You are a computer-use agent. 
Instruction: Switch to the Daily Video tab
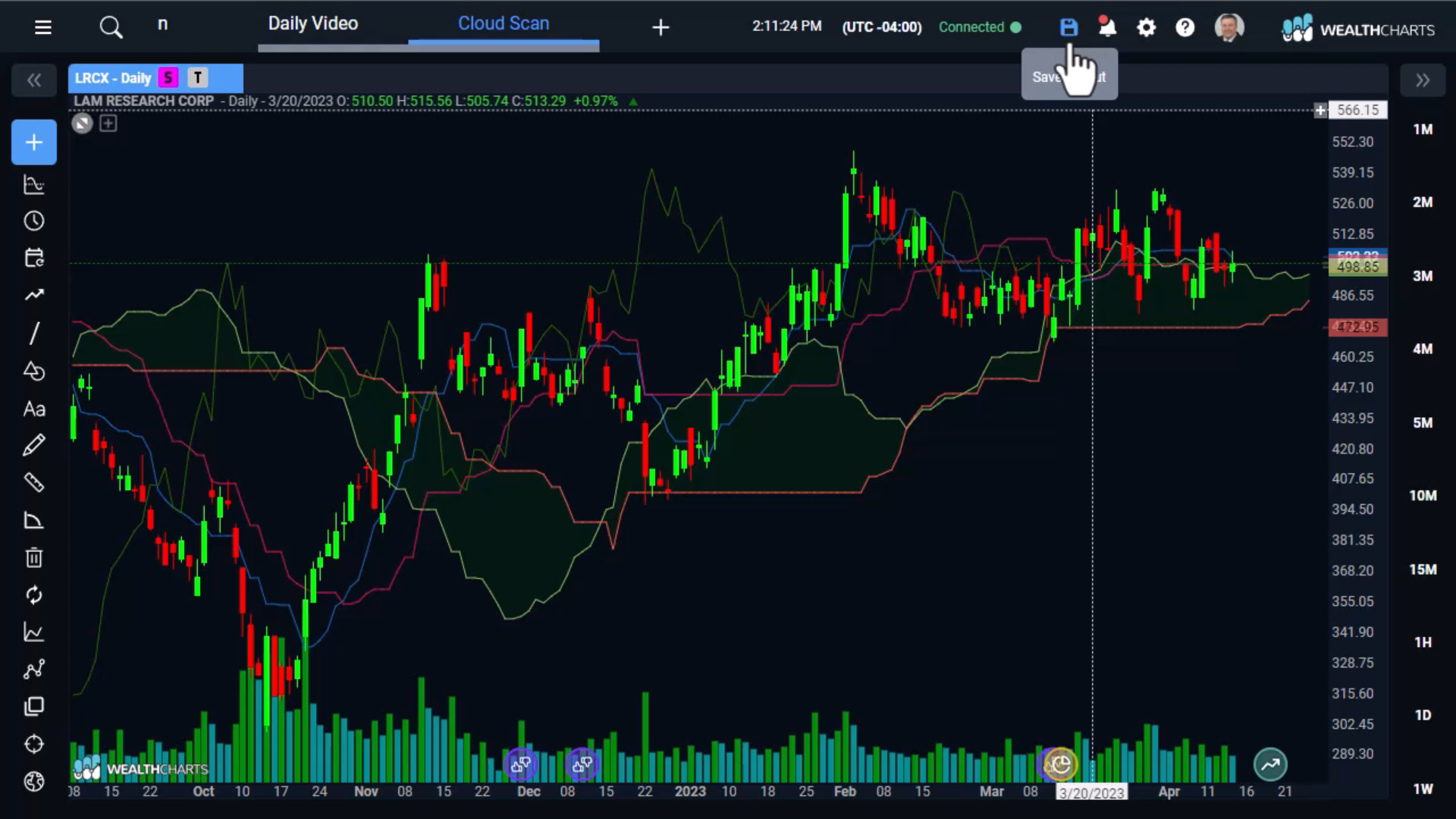(x=312, y=24)
